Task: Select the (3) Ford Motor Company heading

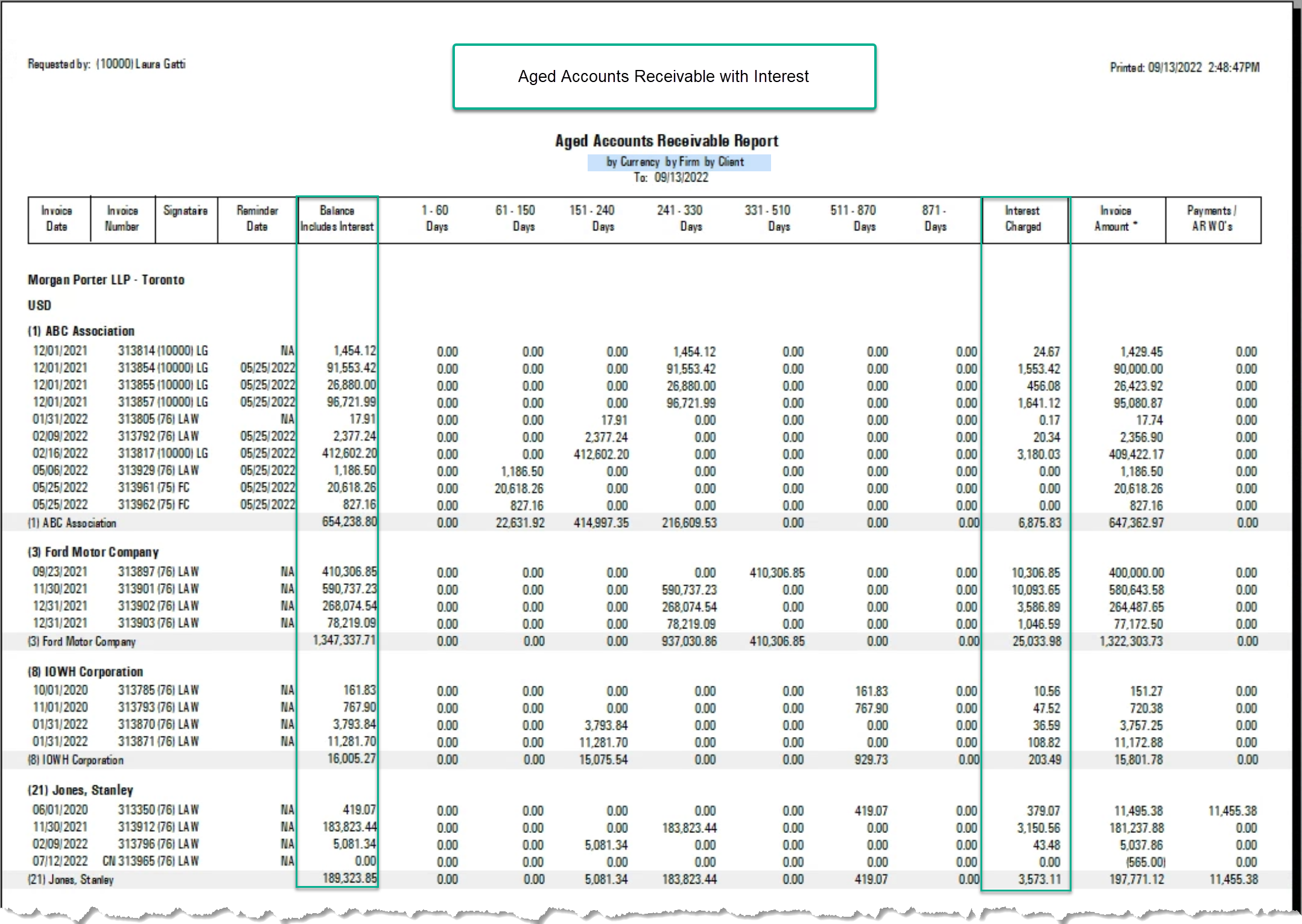Action: tap(94, 552)
